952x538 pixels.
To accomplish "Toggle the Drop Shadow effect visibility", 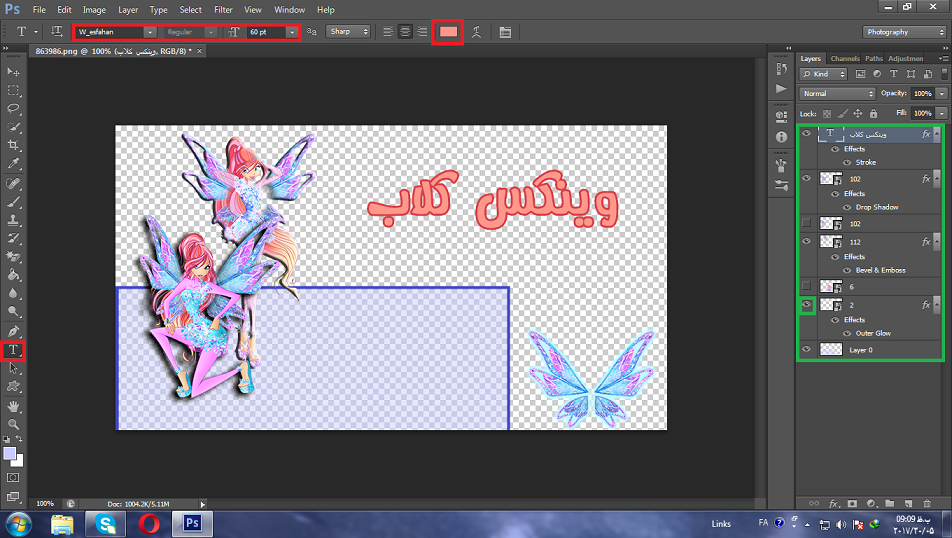I will (x=847, y=207).
